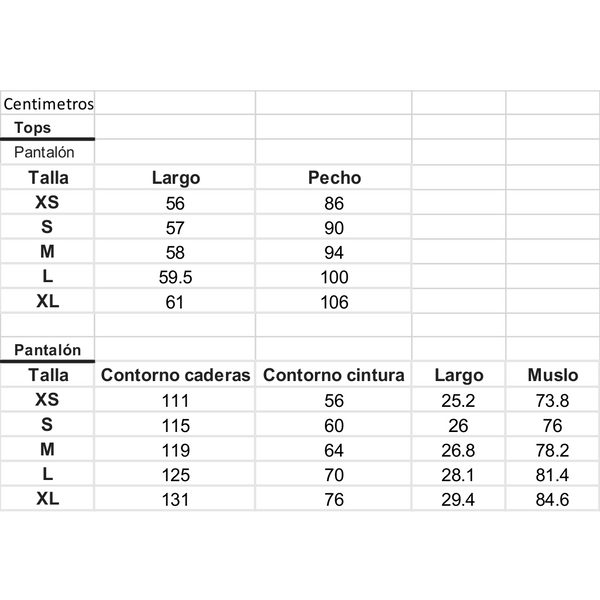The image size is (600, 600).
Task: Click the cell with value 81.4
Action: [x=553, y=474]
